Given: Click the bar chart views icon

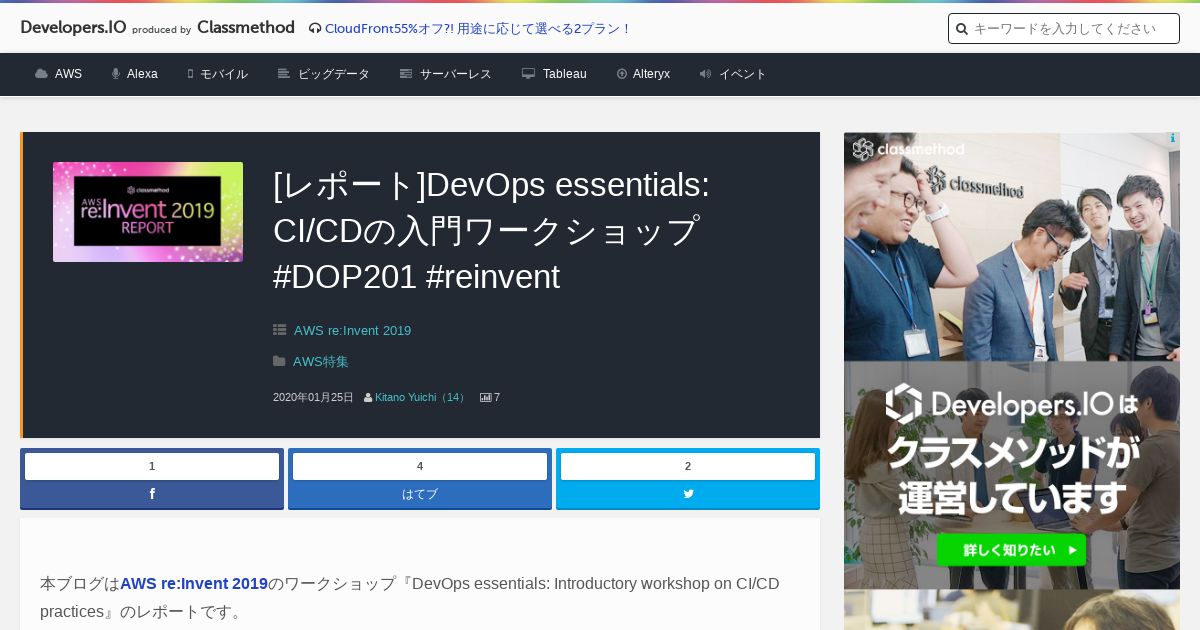Looking at the screenshot, I should [486, 397].
